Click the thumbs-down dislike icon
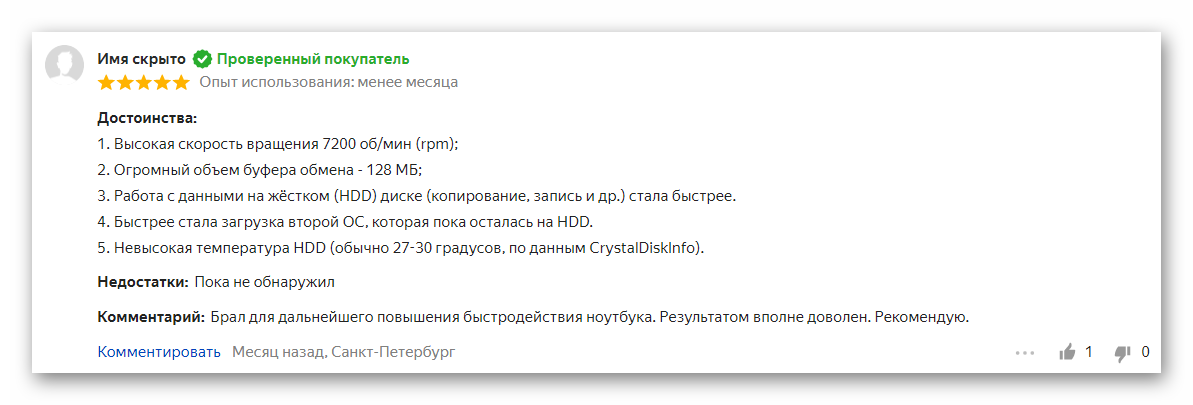The width and height of the screenshot is (1193, 405). [x=1123, y=352]
